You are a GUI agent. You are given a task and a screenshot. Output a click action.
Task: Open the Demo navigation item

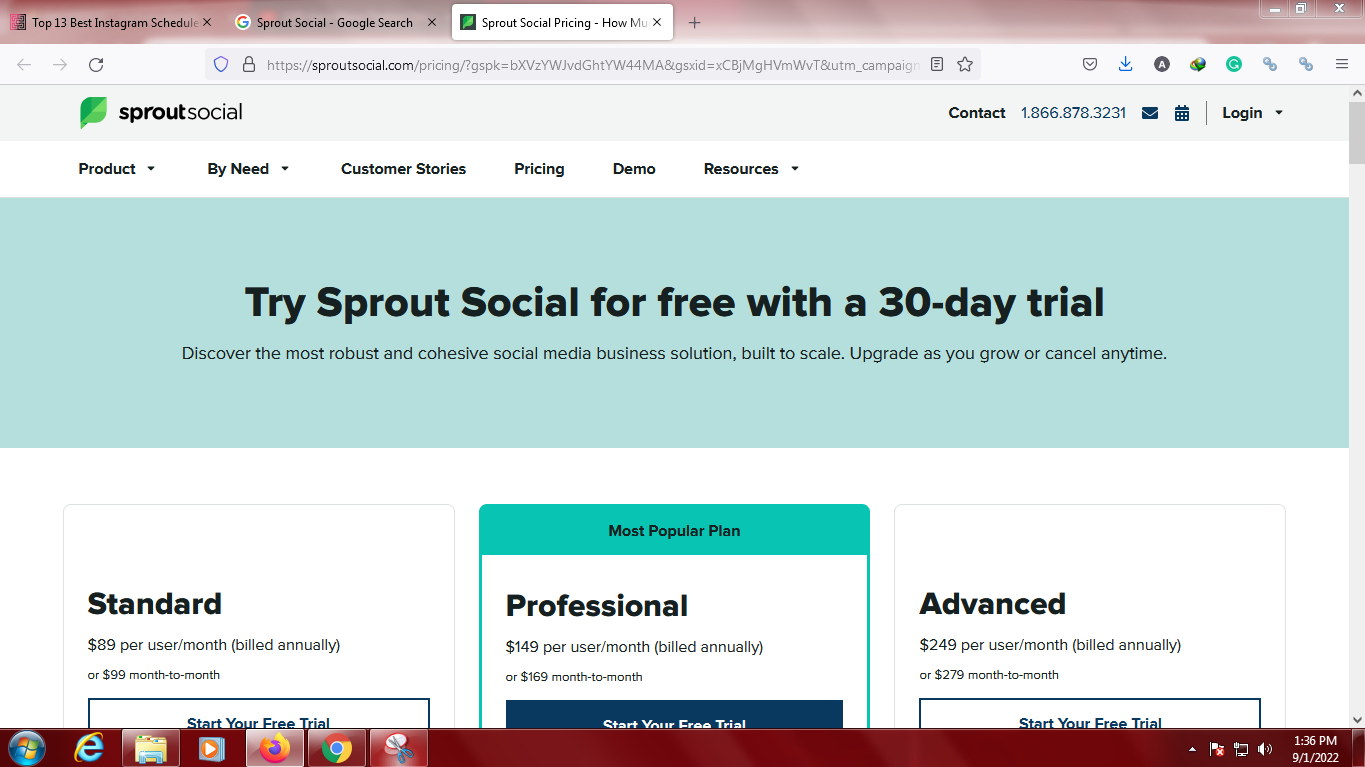click(634, 169)
